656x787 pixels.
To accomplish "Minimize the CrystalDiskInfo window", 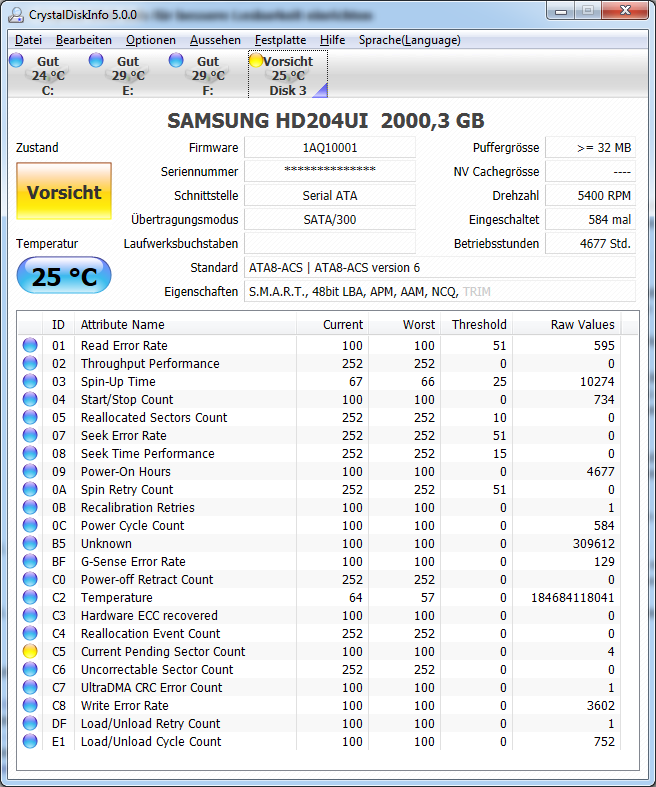I will pyautogui.click(x=561, y=11).
